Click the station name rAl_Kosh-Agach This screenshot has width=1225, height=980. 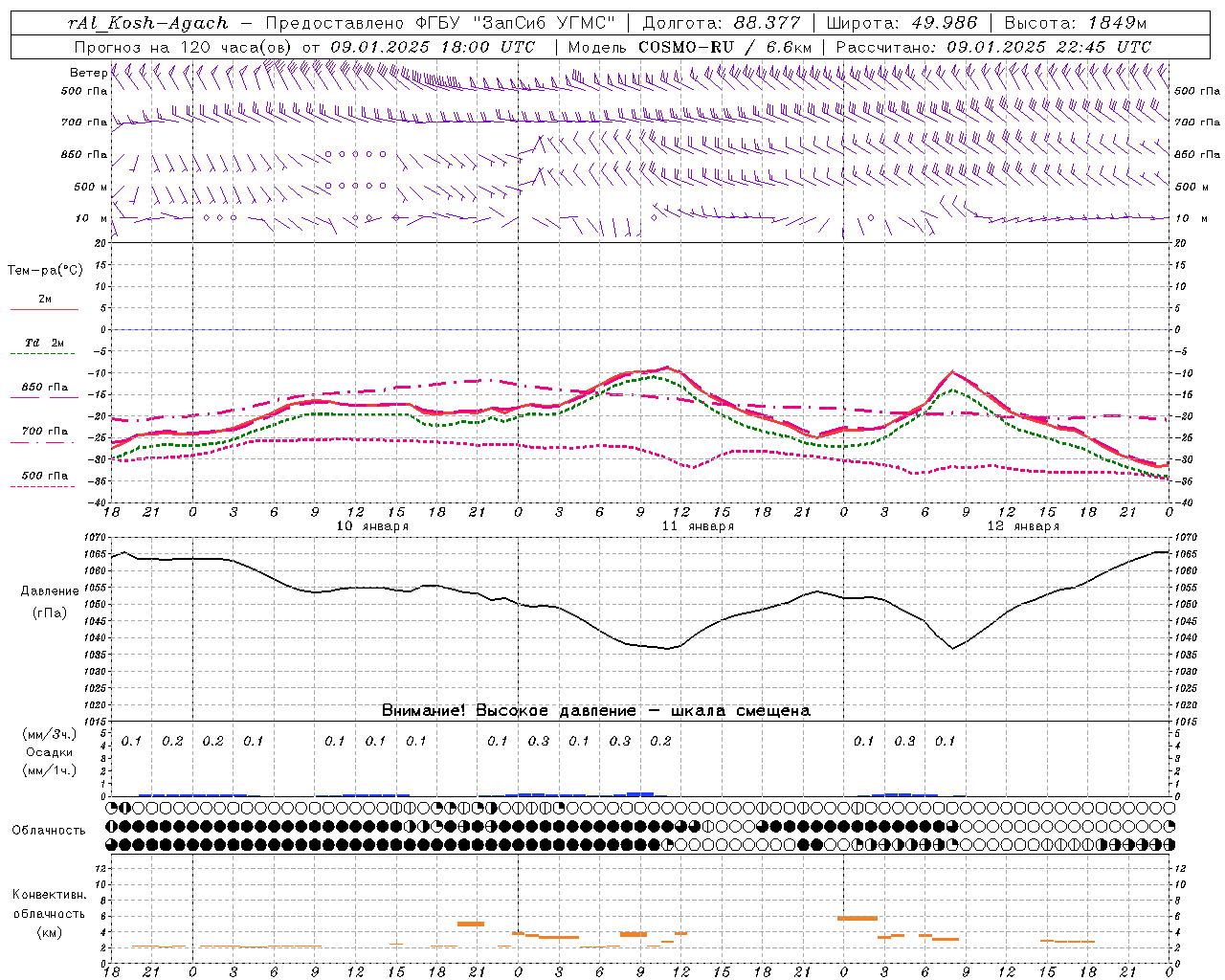[x=147, y=23]
